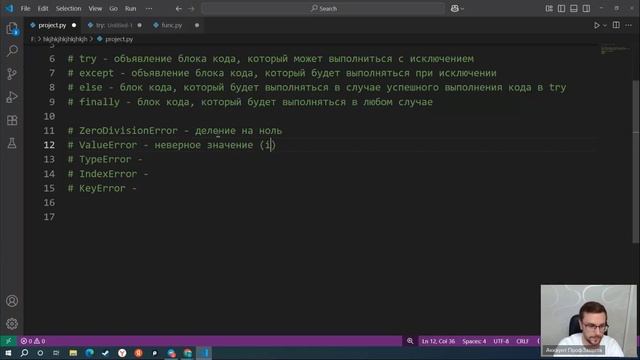640x360 pixels.
Task: Open Customize Layout control
Action: coord(549,9)
